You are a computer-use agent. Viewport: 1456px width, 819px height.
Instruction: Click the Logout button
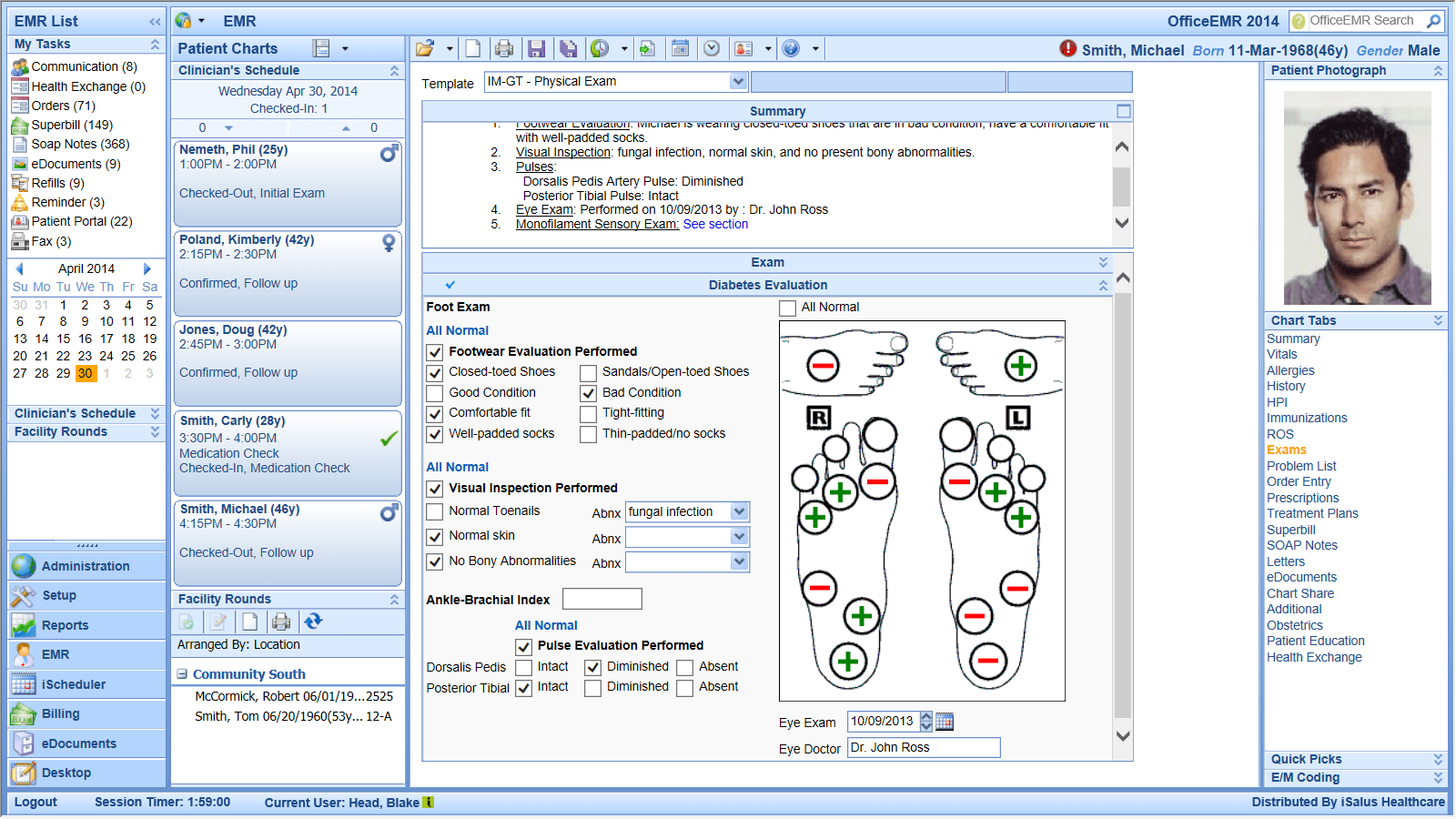[x=35, y=802]
